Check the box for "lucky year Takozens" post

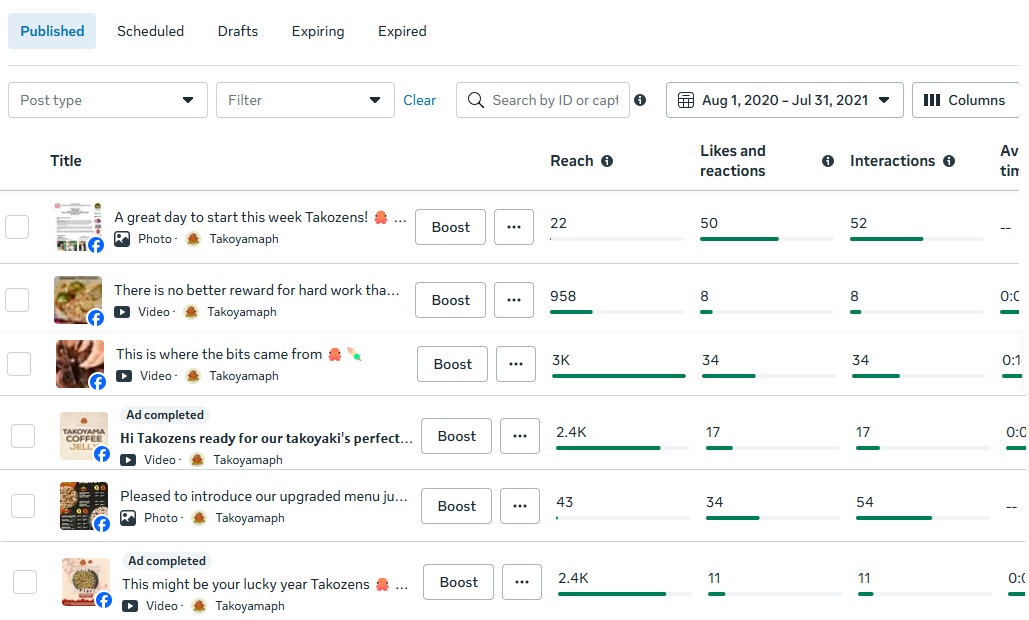coord(25,582)
